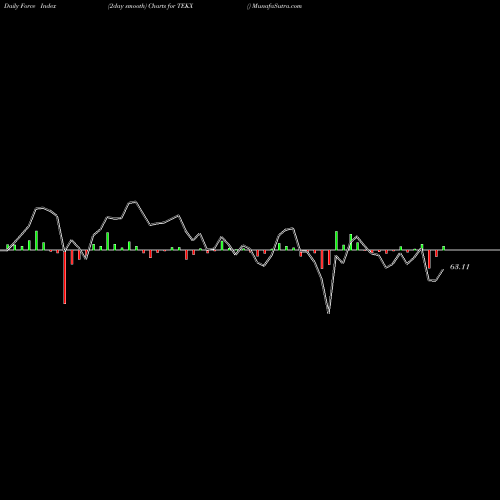Click the first green bar at chart start
The height and width of the screenshot is (500, 500).
[7, 247]
